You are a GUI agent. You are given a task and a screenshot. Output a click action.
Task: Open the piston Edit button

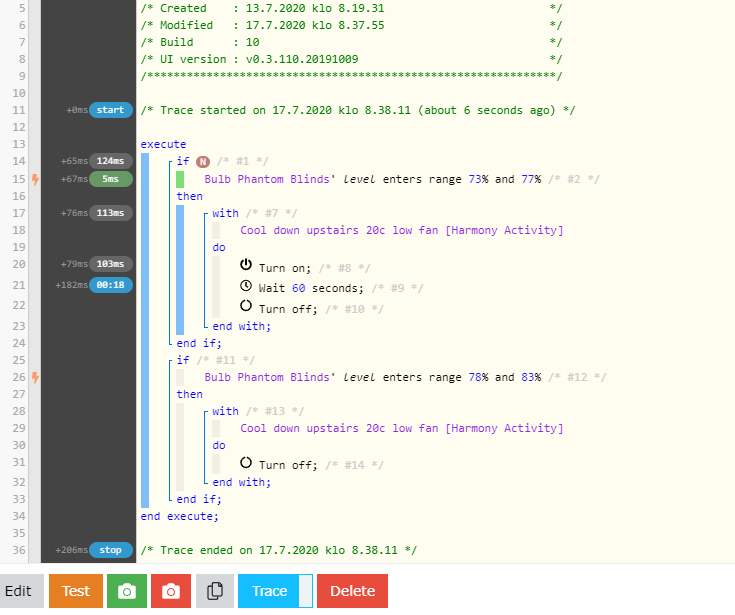19,591
